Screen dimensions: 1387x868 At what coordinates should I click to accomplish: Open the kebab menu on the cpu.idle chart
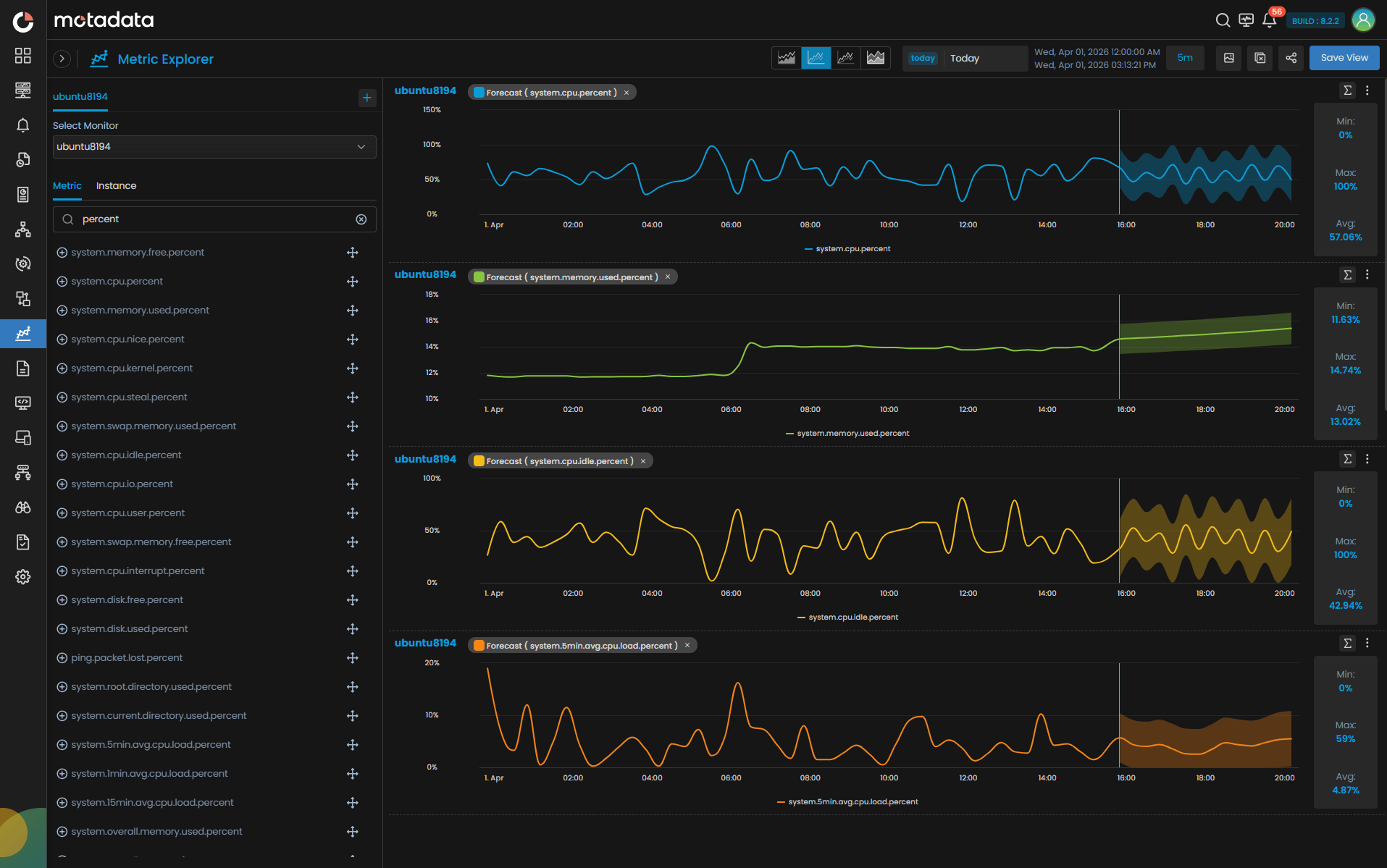point(1367,459)
